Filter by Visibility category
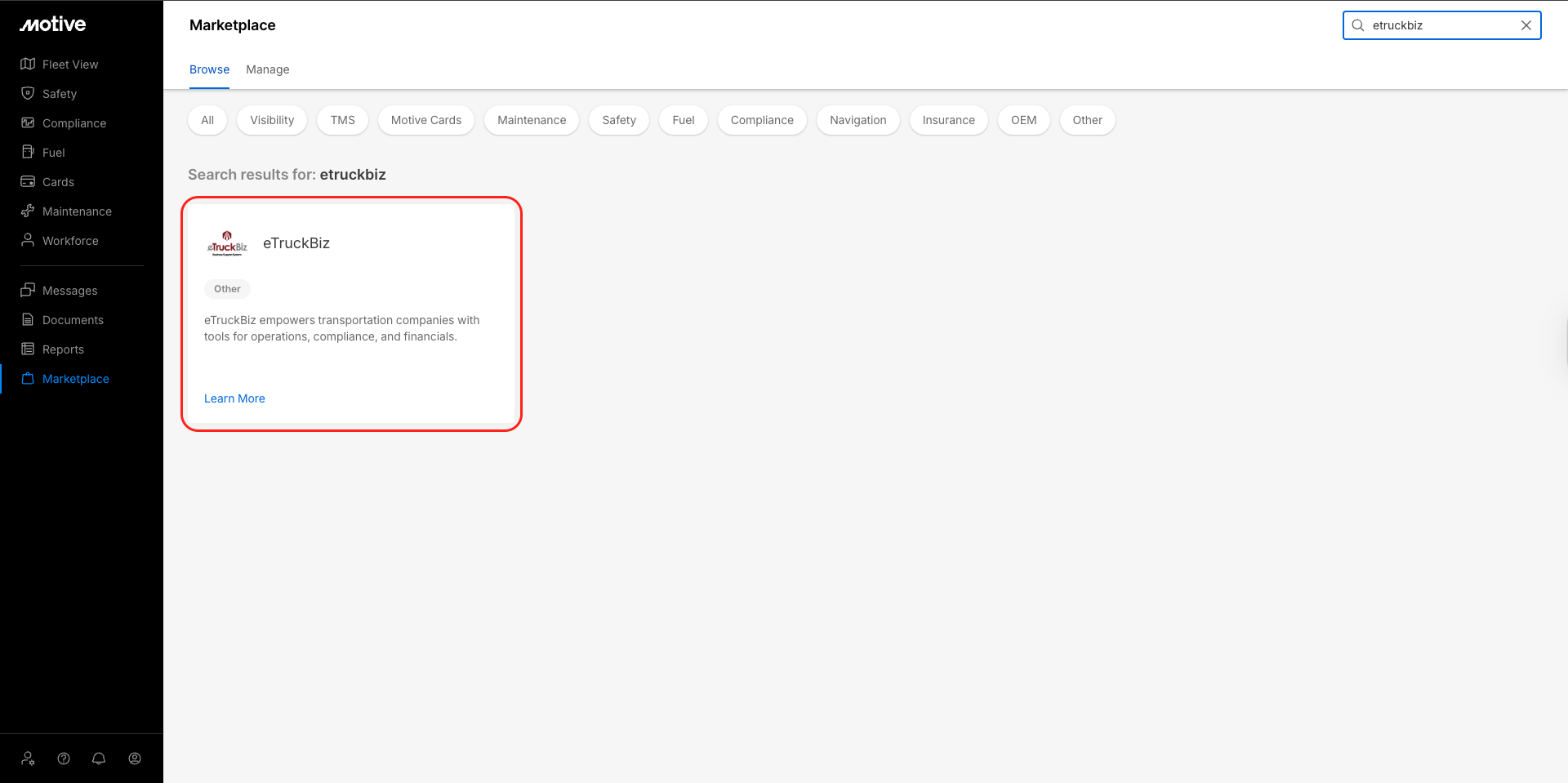This screenshot has height=783, width=1568. [272, 120]
